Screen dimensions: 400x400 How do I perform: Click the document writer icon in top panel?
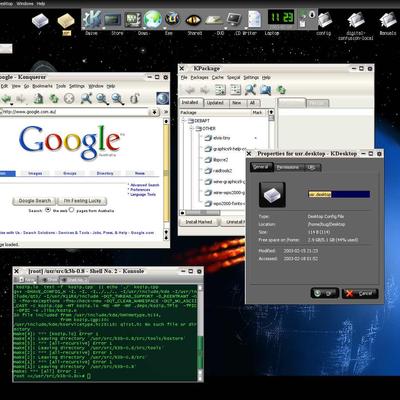pyautogui.click(x=254, y=19)
